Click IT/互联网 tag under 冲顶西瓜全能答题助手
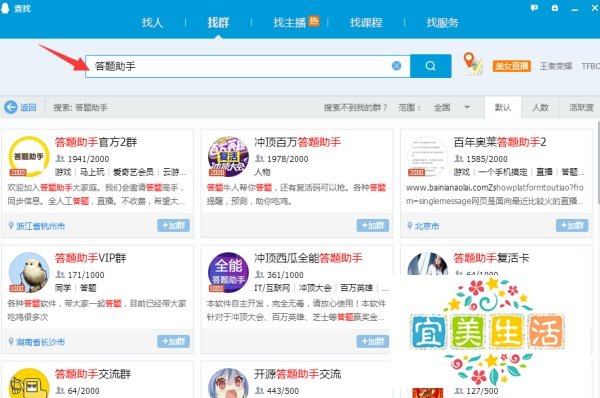The width and height of the screenshot is (600, 398). 272,288
